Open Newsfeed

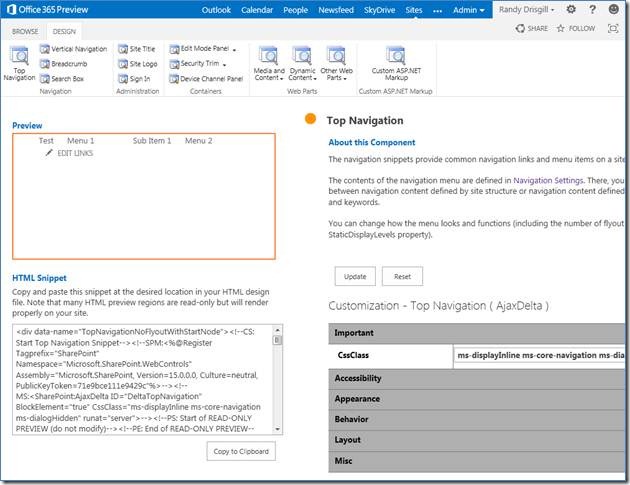tap(336, 10)
